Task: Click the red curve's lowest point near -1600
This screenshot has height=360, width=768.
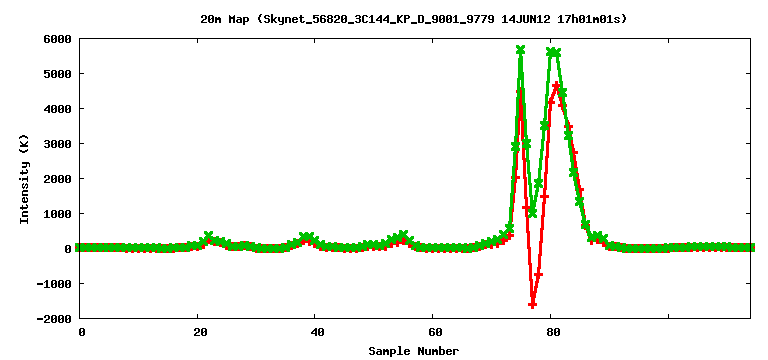Action: [x=532, y=305]
